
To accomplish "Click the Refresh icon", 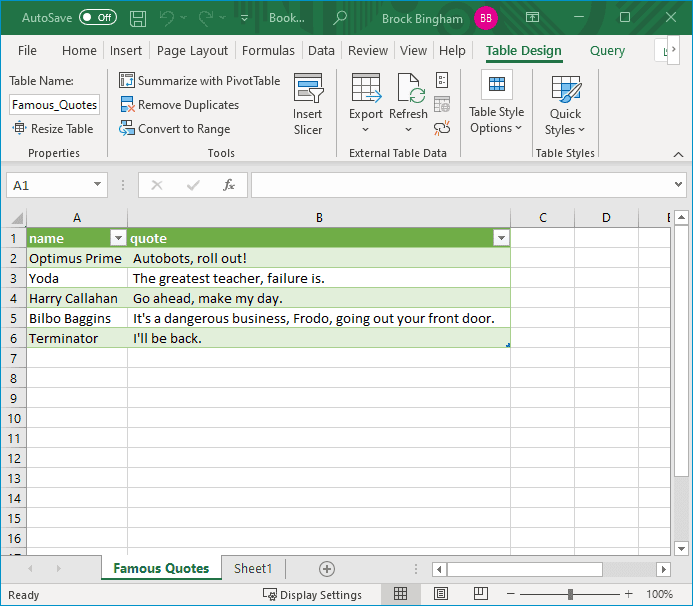I will [409, 88].
